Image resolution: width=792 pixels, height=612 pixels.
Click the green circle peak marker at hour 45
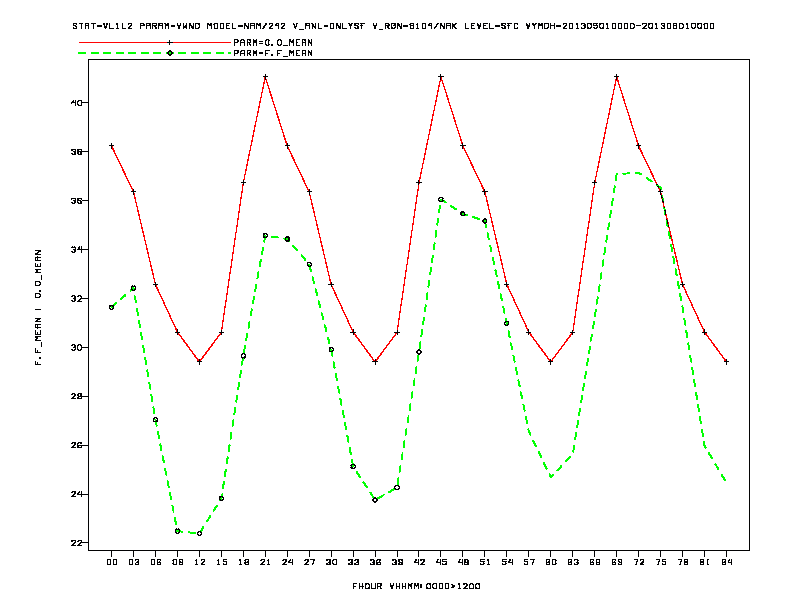click(441, 199)
